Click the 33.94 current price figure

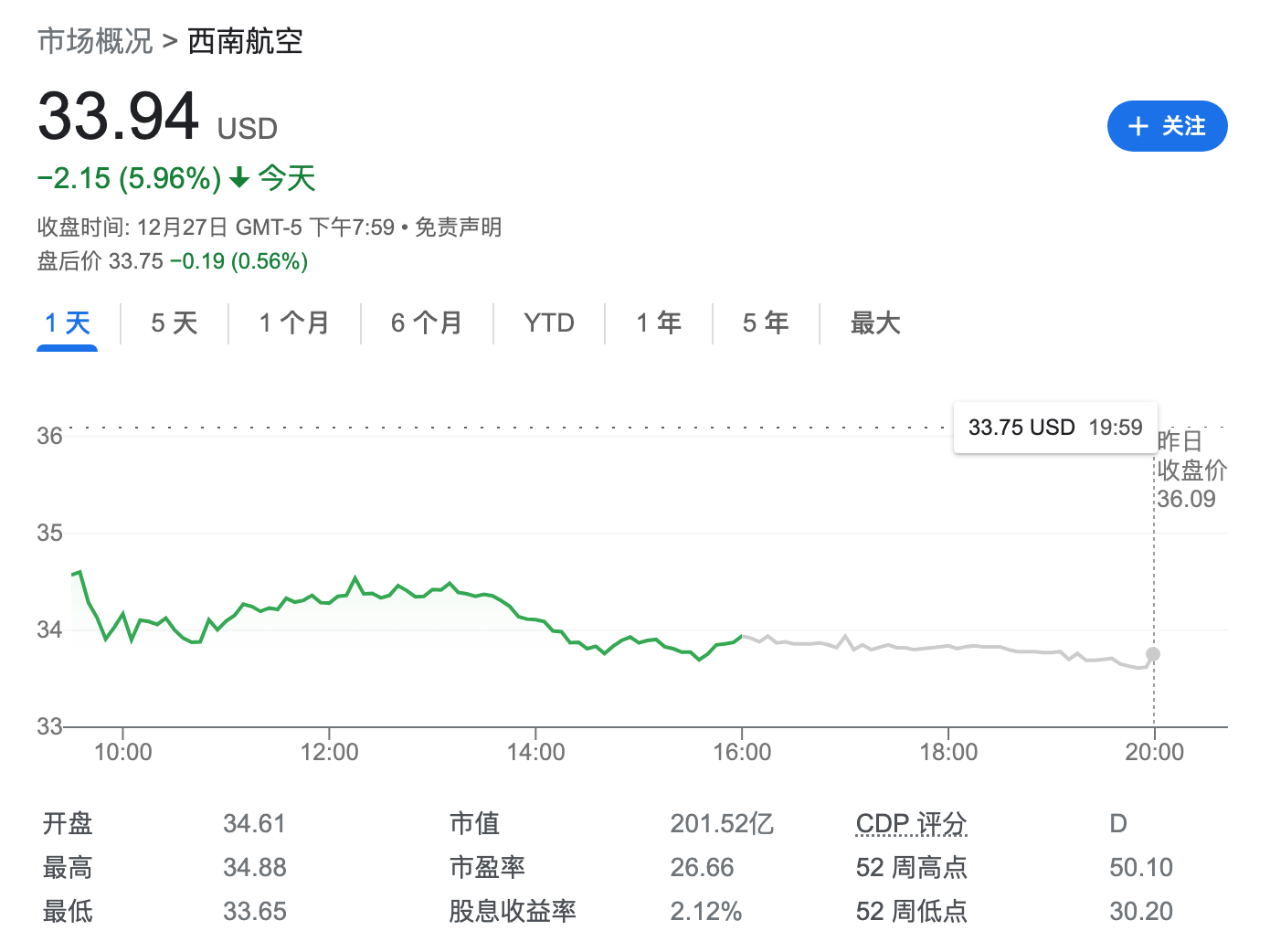pos(119,117)
